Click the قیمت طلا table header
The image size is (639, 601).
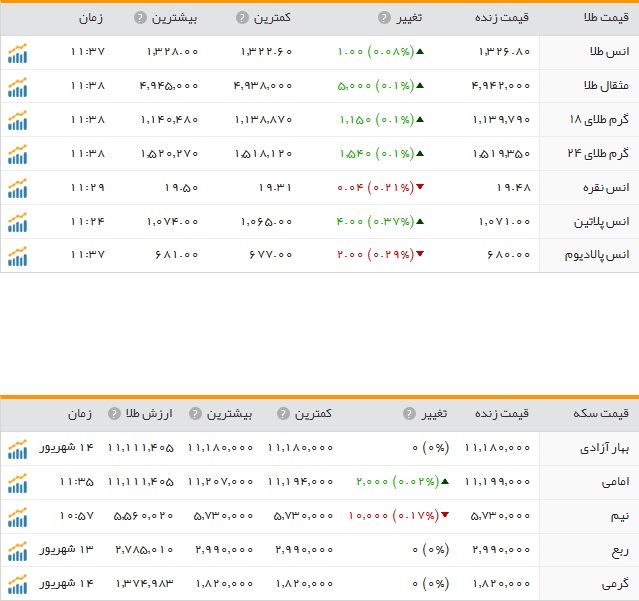tap(606, 18)
